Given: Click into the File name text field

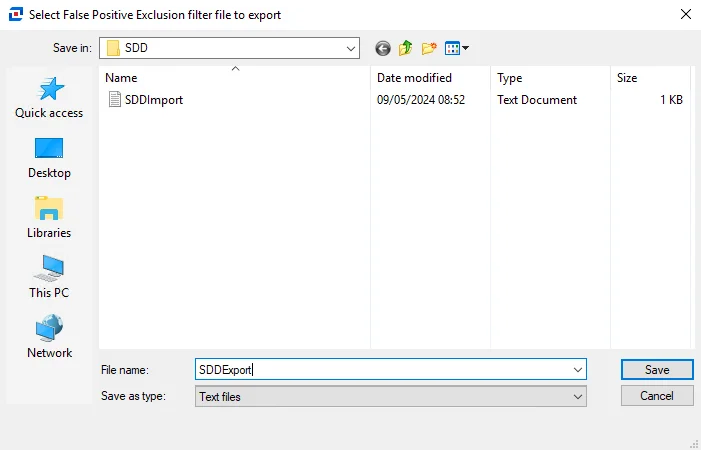Looking at the screenshot, I should [x=384, y=370].
